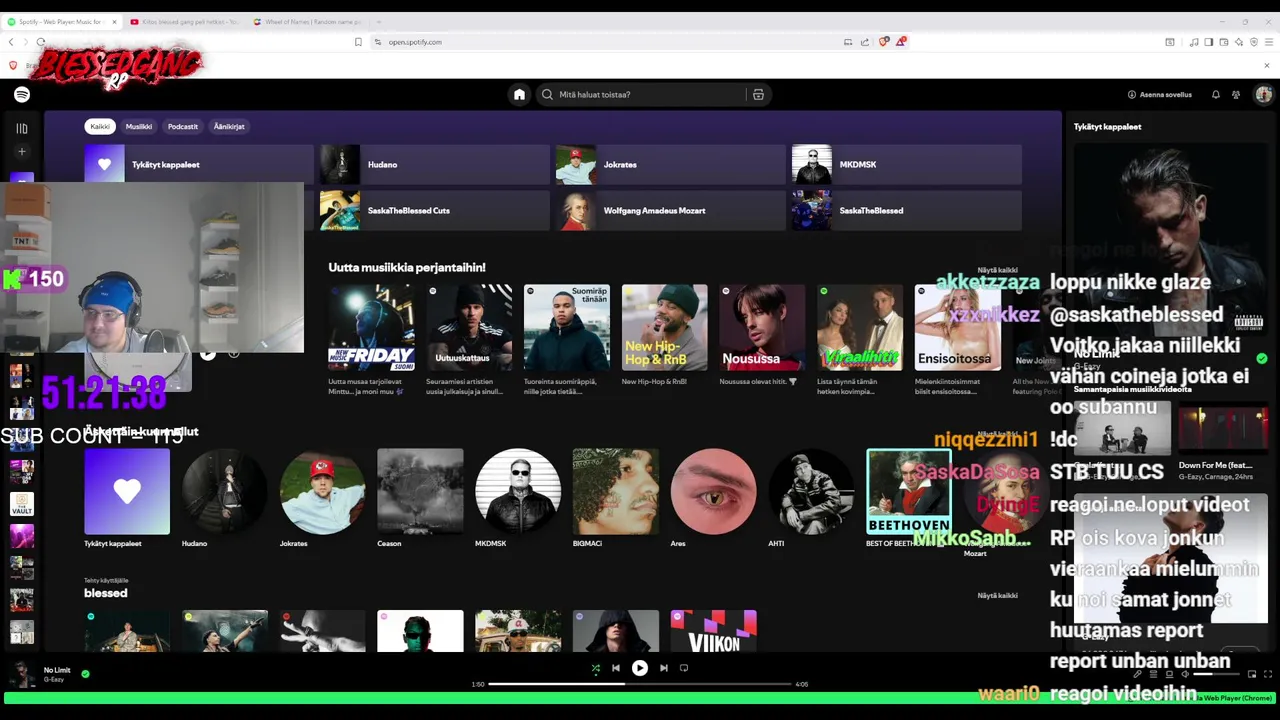Image resolution: width=1280 pixels, height=720 pixels.
Task: Open the Ceason album card
Action: click(x=420, y=491)
